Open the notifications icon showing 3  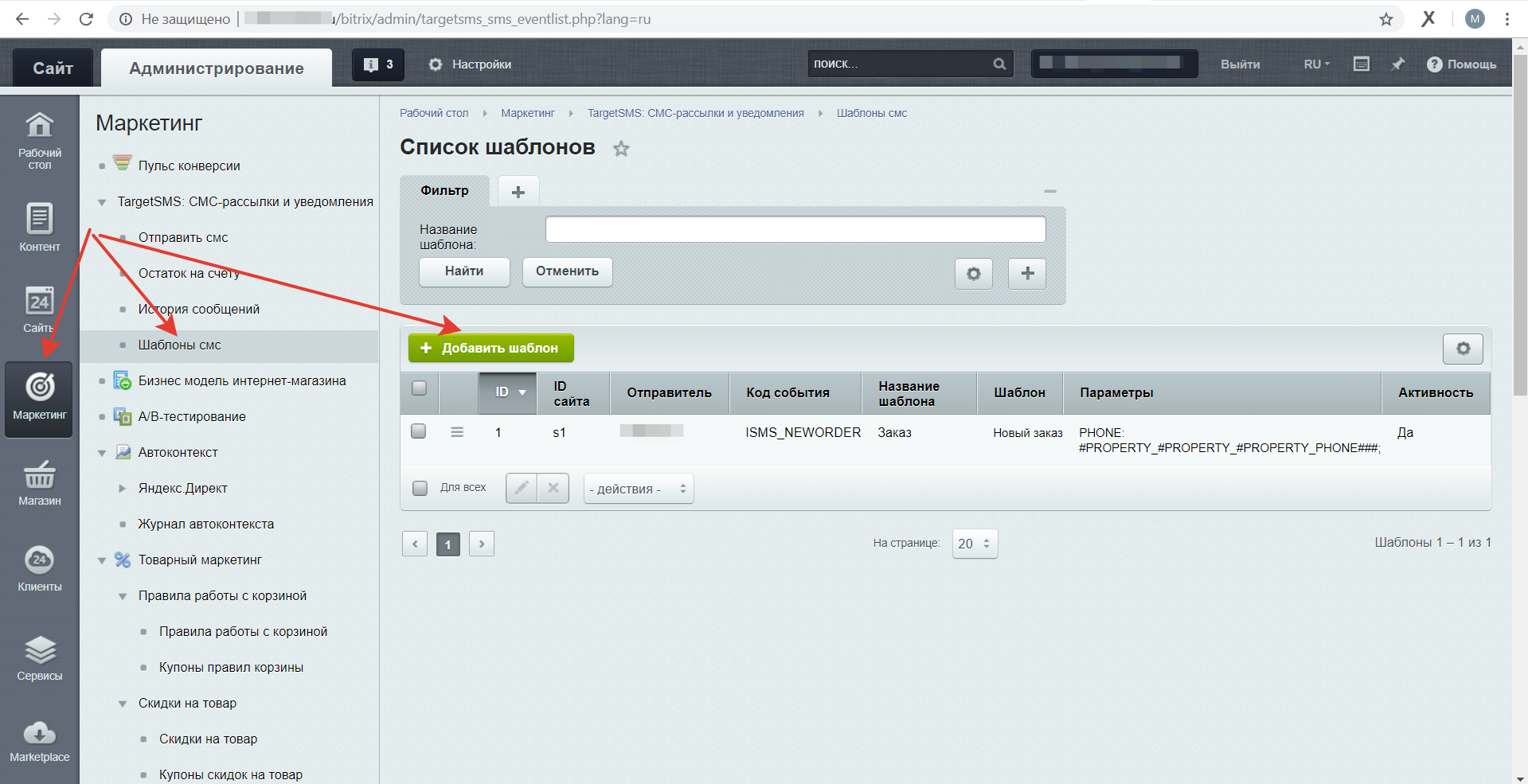point(378,64)
